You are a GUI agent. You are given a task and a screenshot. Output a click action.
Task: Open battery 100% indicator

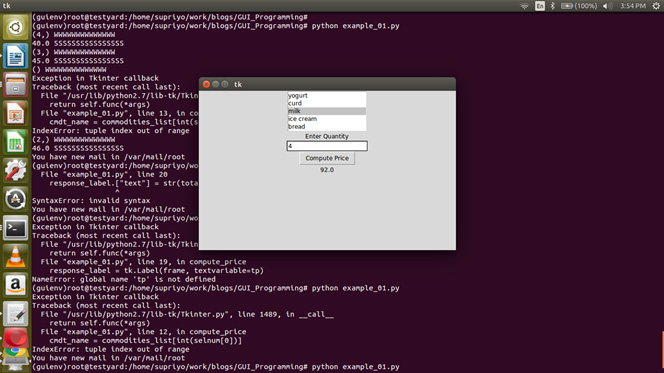tap(579, 6)
